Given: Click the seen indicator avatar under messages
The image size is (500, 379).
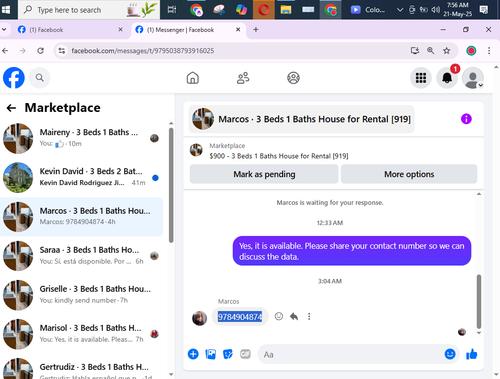Looking at the screenshot, I should tap(462, 332).
